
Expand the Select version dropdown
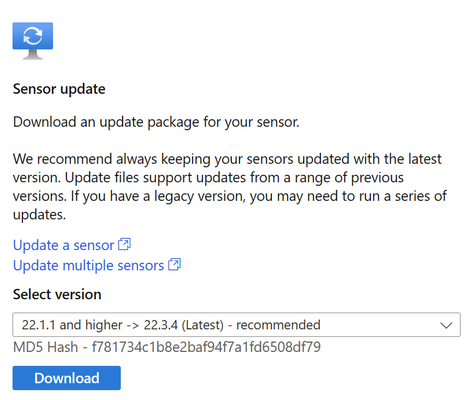pyautogui.click(x=236, y=325)
